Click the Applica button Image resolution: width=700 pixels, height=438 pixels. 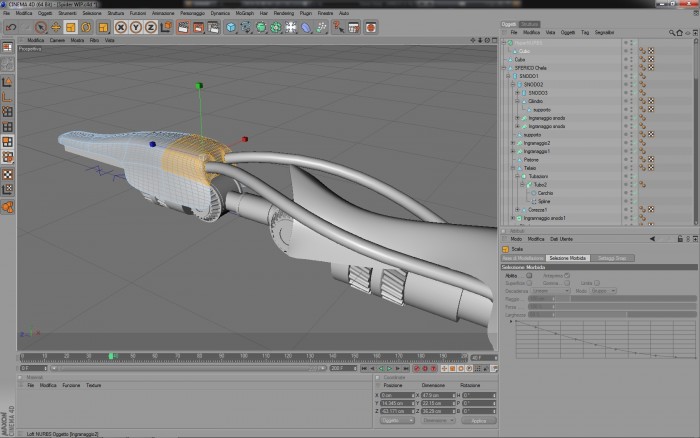[479, 421]
